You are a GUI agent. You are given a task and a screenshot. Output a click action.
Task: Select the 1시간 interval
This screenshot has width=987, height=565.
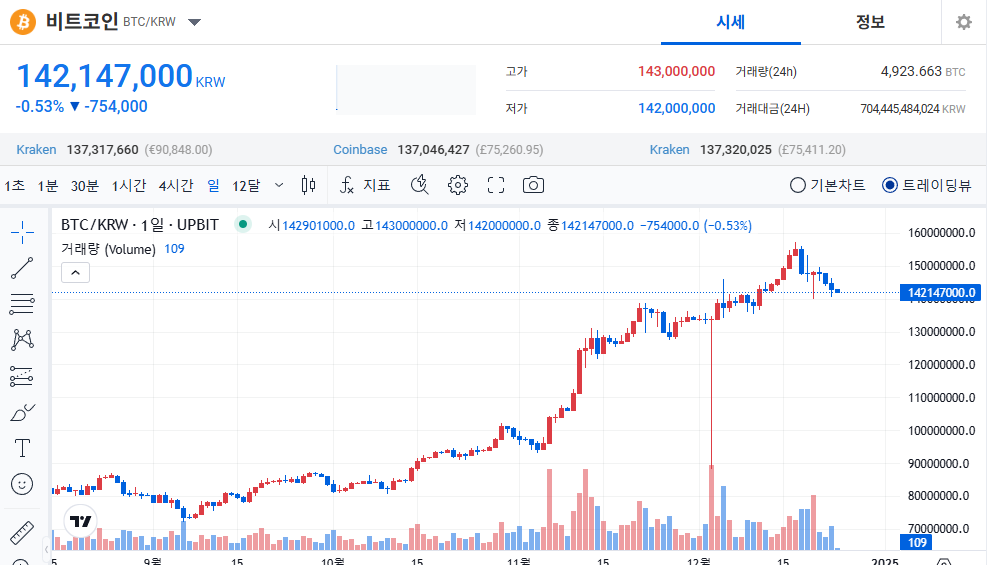[x=129, y=186]
